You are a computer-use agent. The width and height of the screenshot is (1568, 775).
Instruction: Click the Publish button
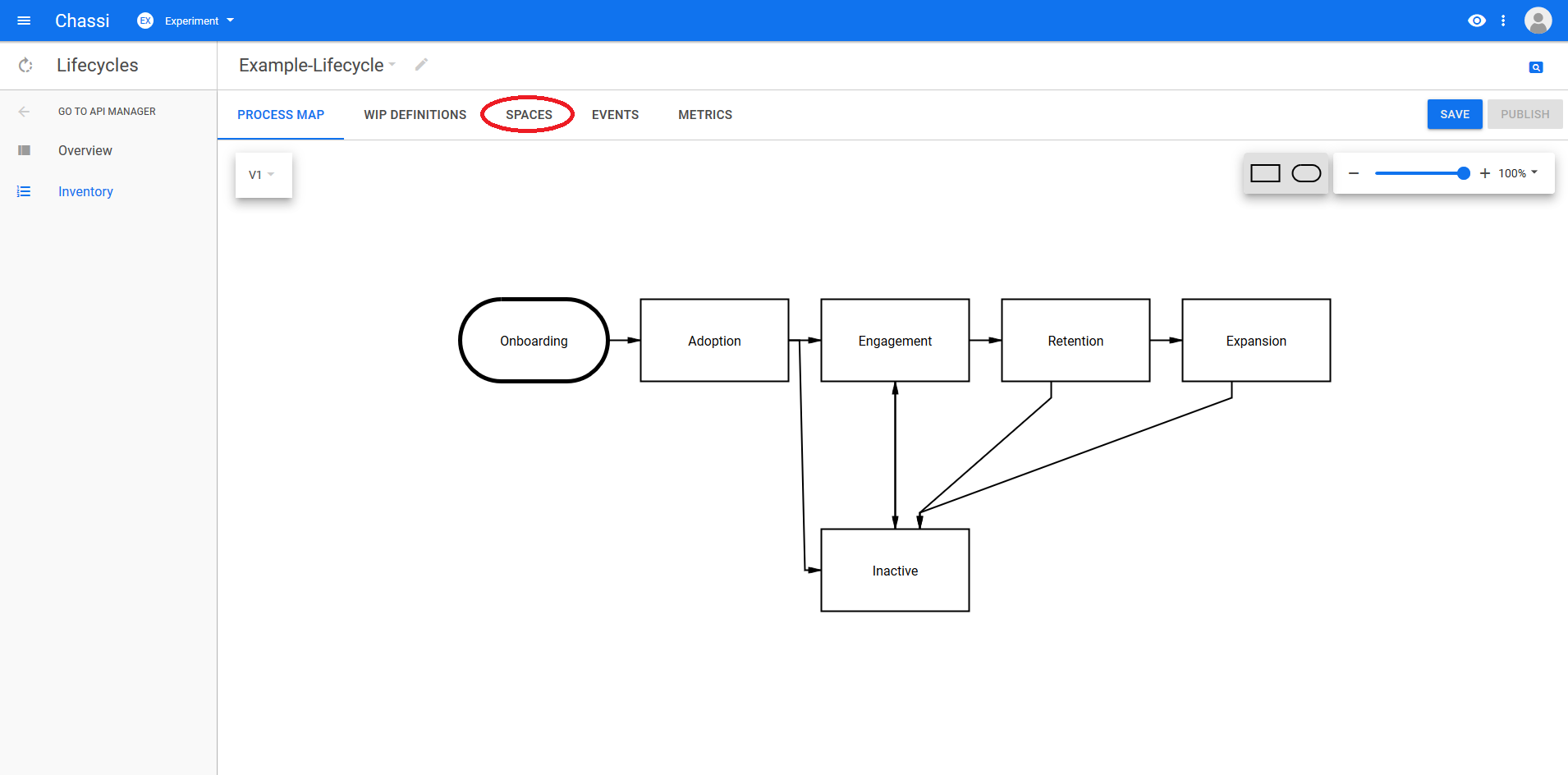(x=1525, y=114)
